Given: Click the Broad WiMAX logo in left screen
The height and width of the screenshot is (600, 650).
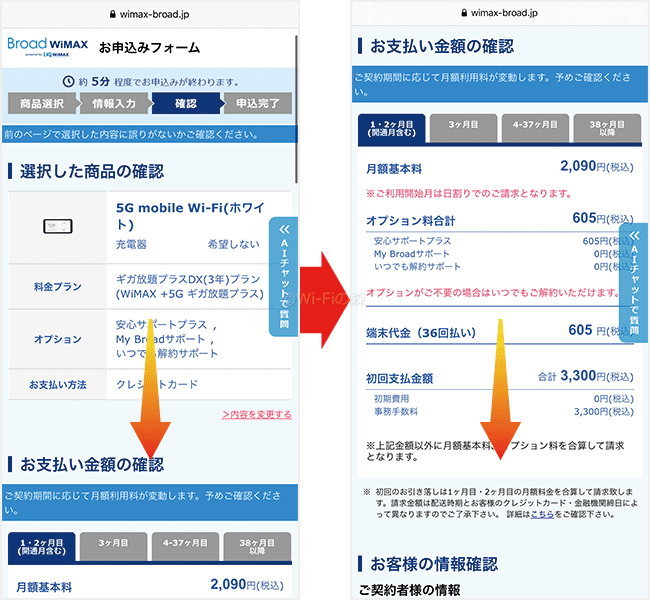Looking at the screenshot, I should 48,47.
